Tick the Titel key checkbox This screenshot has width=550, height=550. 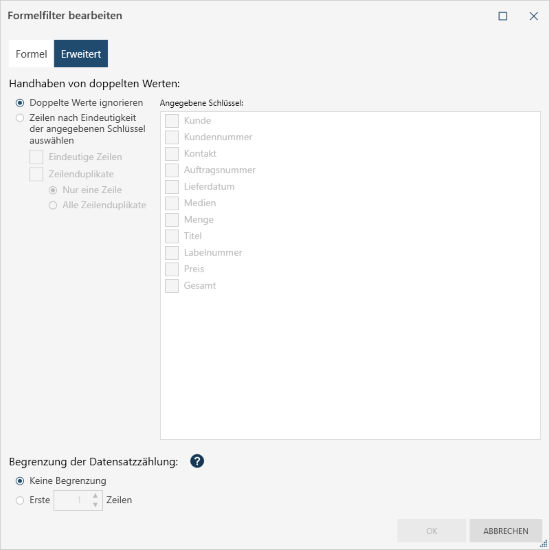pos(172,236)
